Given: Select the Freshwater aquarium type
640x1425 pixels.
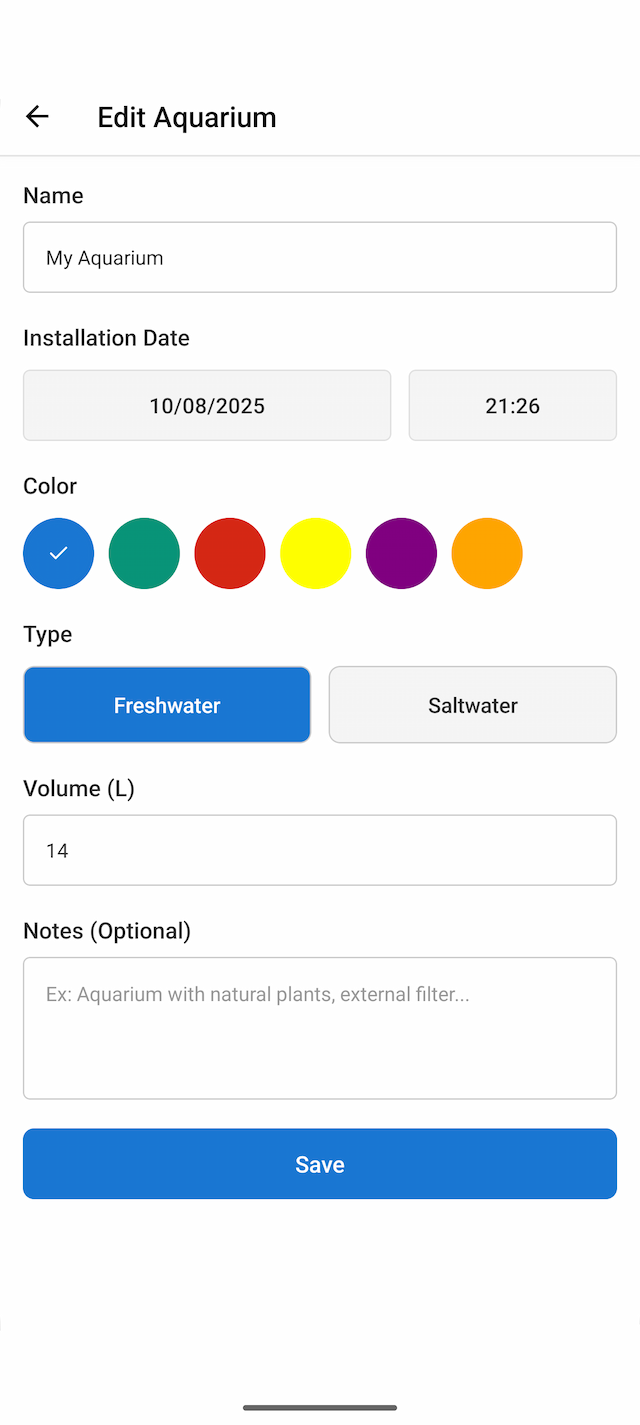Looking at the screenshot, I should tap(167, 705).
